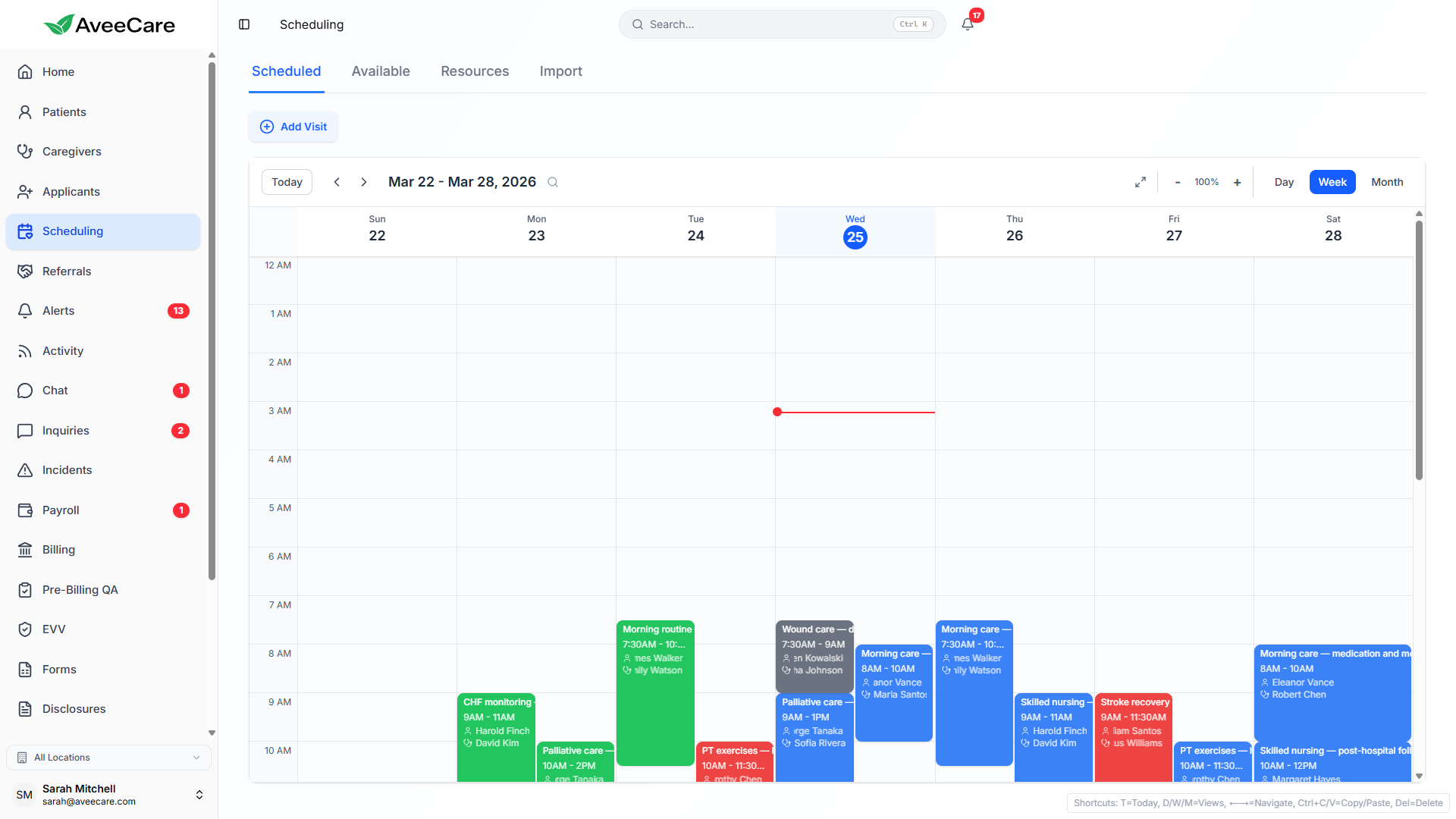Decrease the calendar zoom level with minus control
This screenshot has width=1456, height=819.
1178,182
